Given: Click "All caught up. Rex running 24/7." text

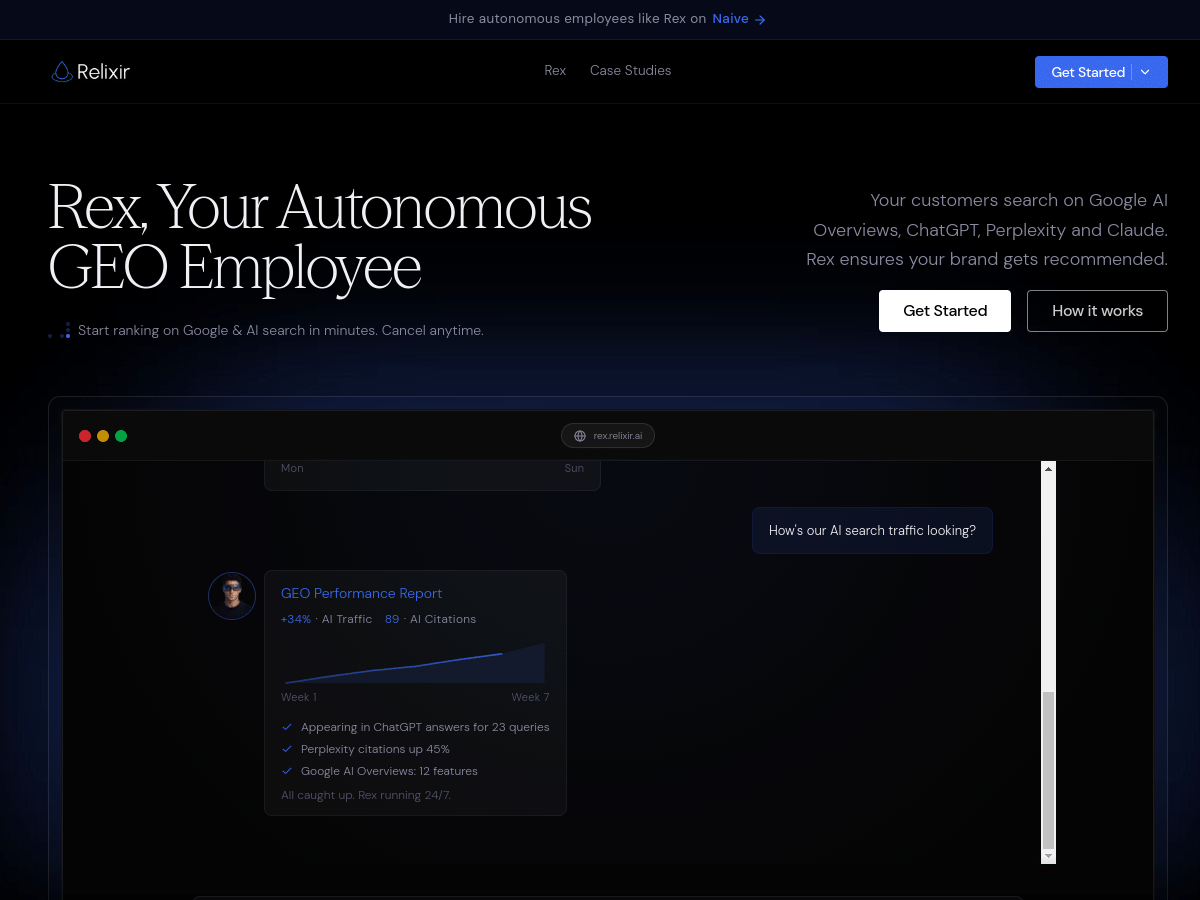Looking at the screenshot, I should [366, 795].
